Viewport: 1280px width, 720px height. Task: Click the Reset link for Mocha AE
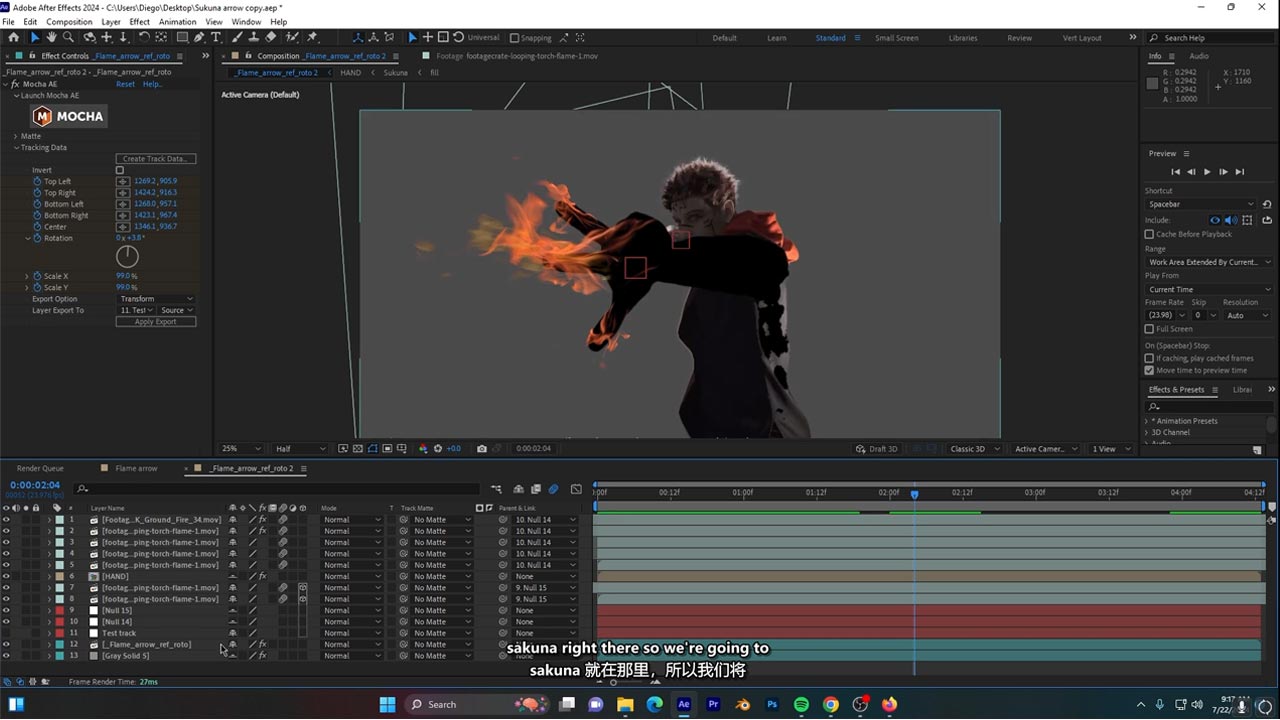pos(125,84)
